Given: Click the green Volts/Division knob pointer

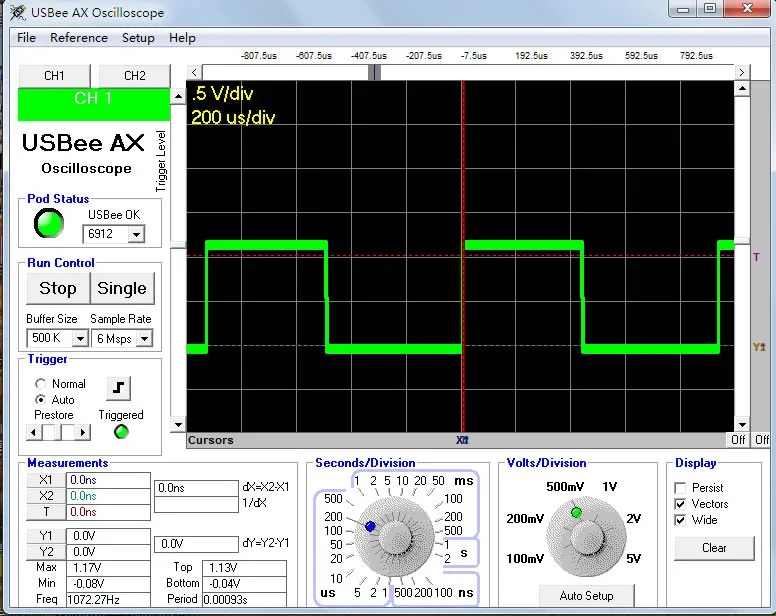Looking at the screenshot, I should 576,513.
